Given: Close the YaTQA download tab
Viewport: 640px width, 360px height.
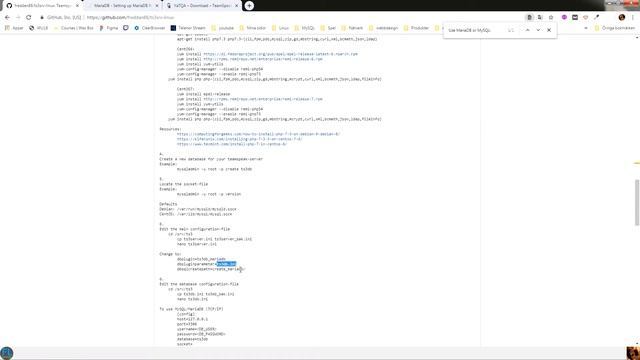Looking at the screenshot, I should (x=236, y=6).
